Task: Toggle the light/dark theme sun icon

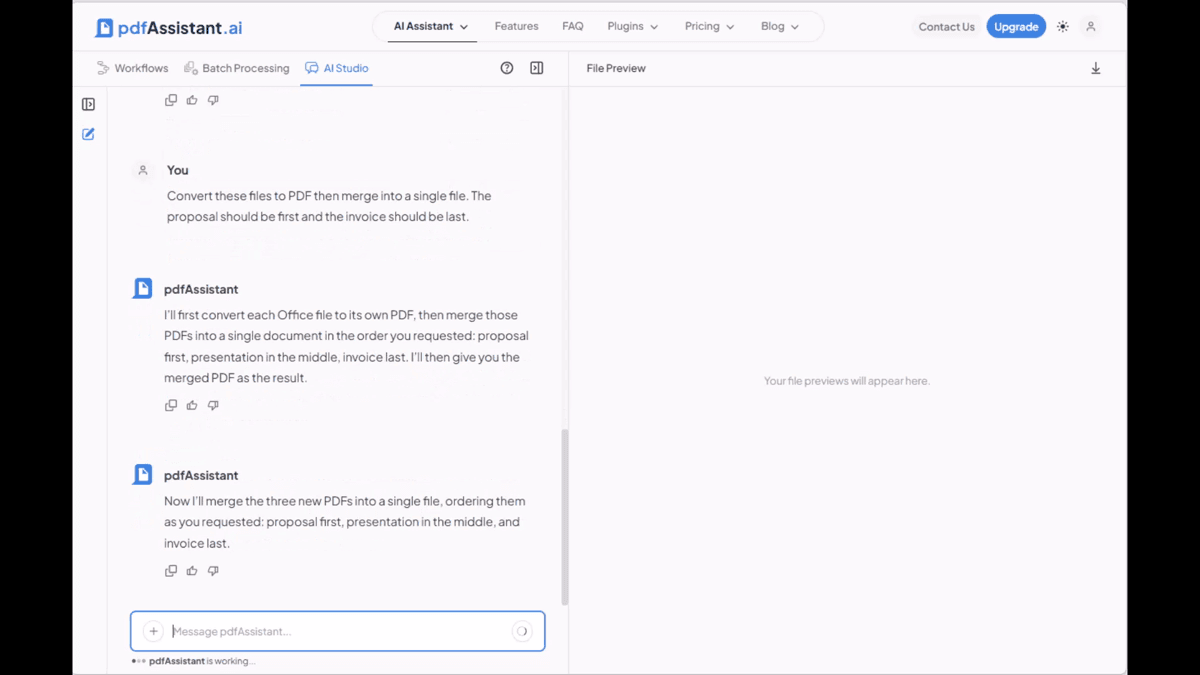Action: click(x=1062, y=27)
